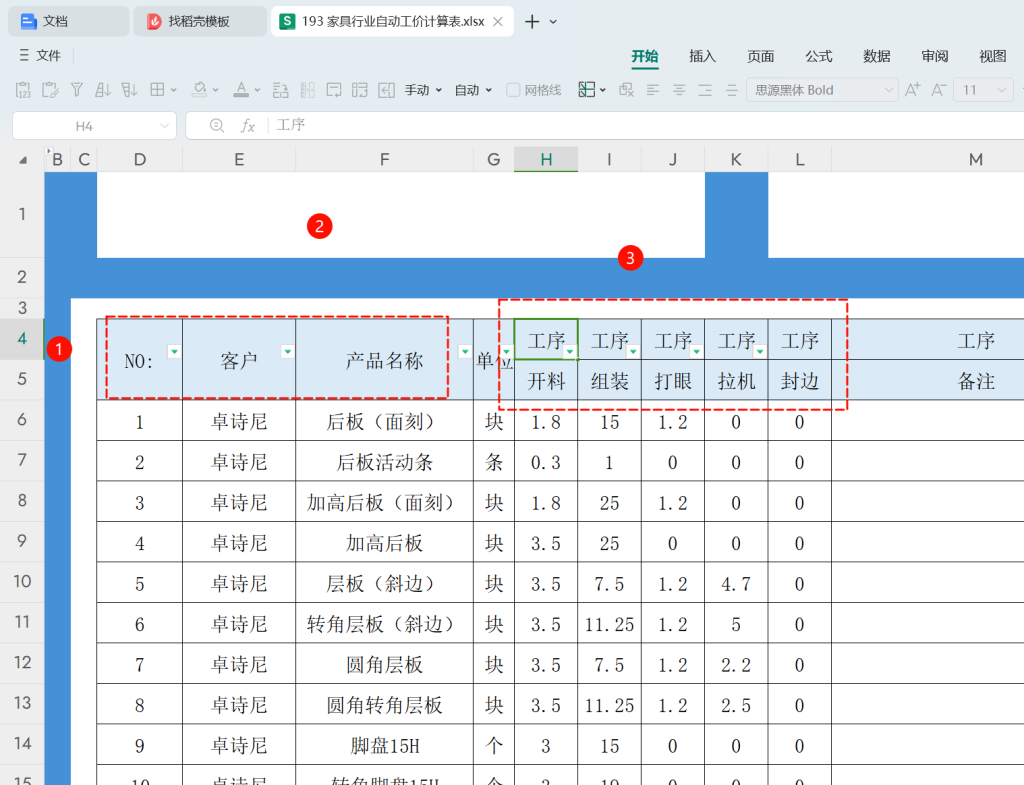Open the 自动 dropdown
The image size is (1024, 785).
tap(473, 90)
